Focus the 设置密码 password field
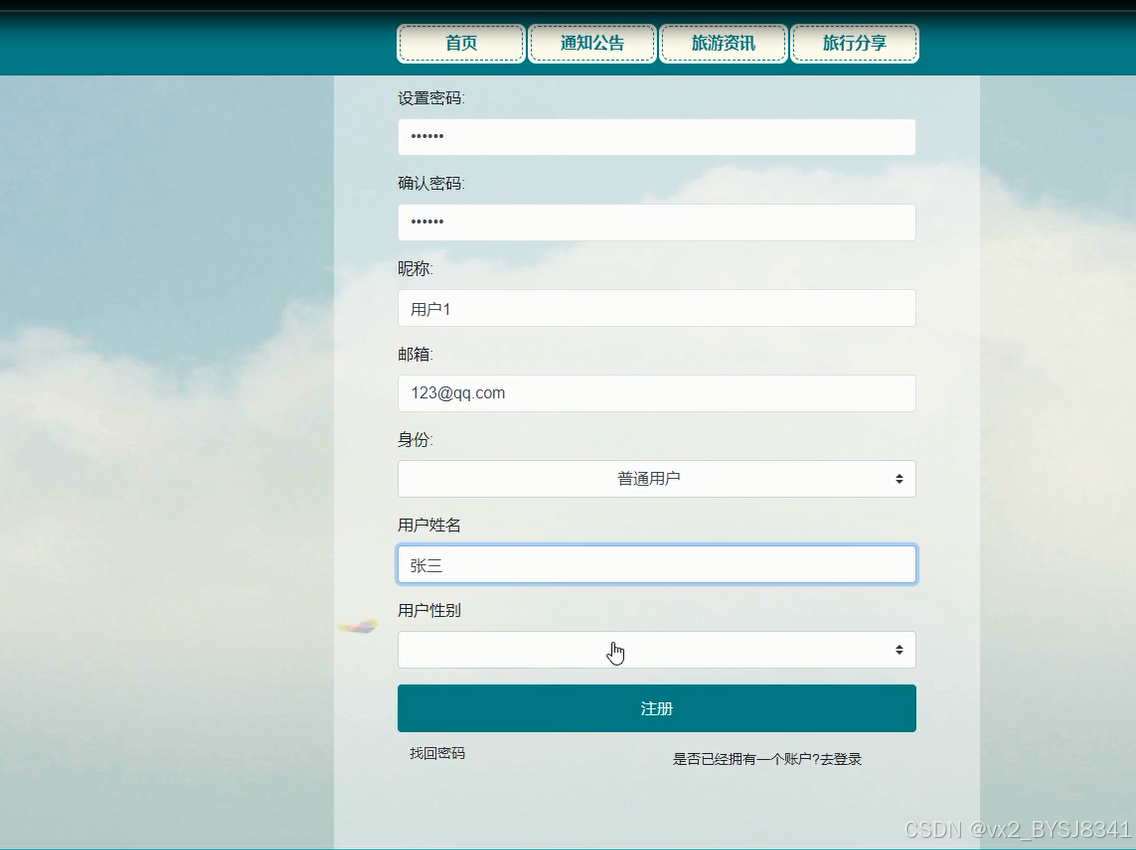Screen dimensions: 1136x850 (x=656, y=137)
